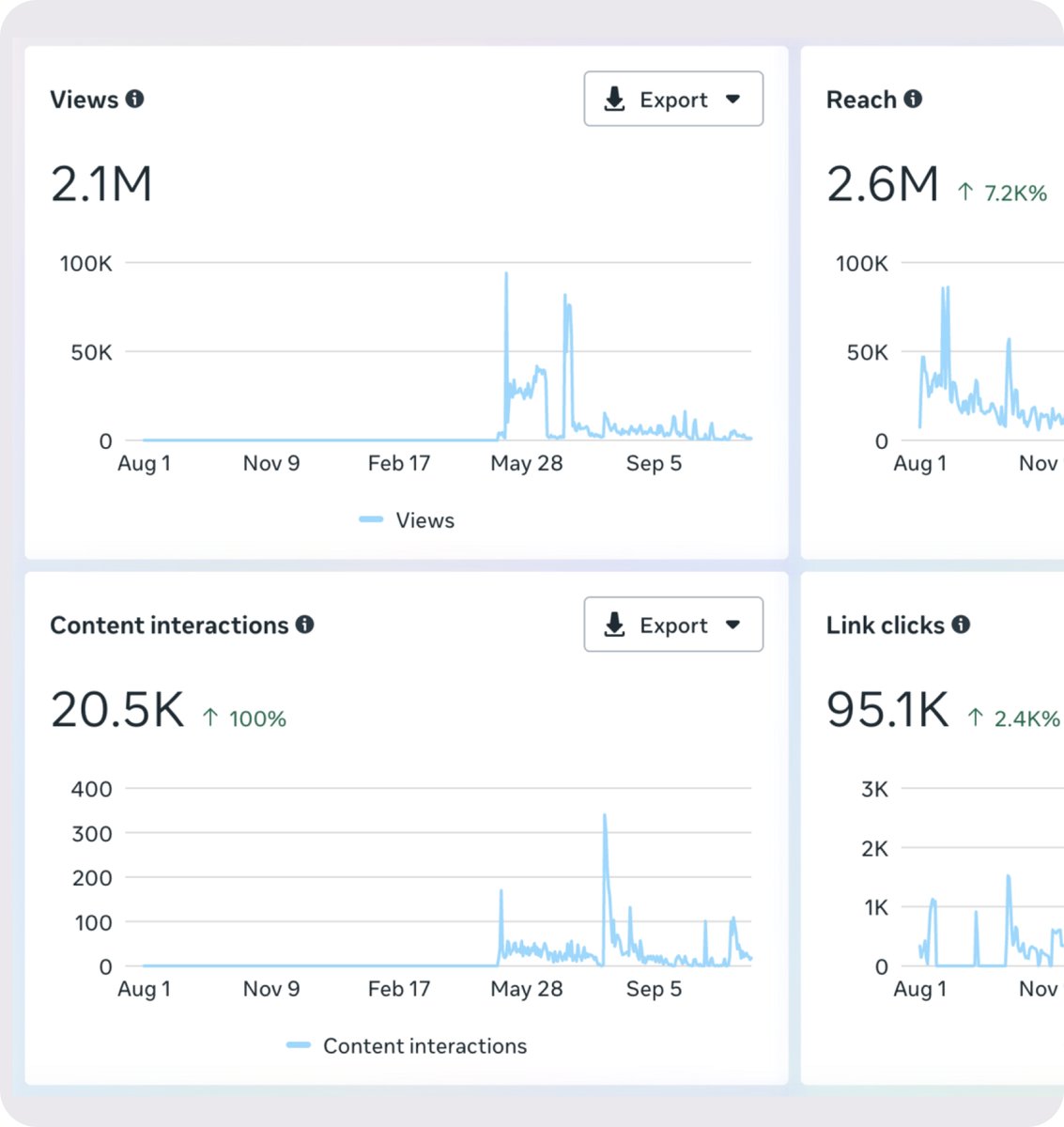Expand the Views Export dropdown arrow

(x=733, y=99)
